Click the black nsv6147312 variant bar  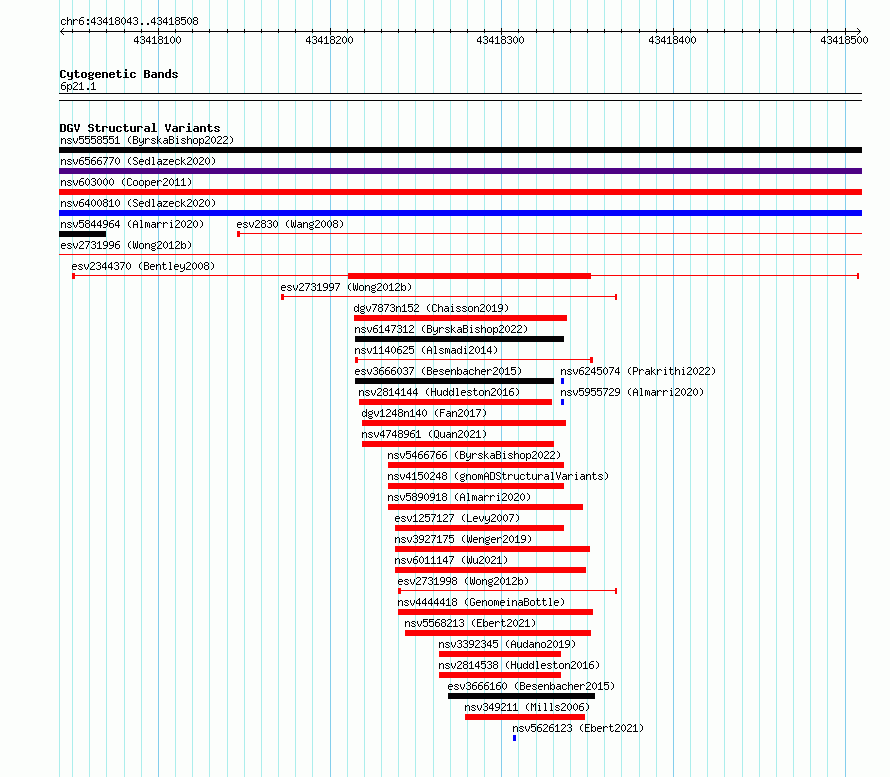click(x=459, y=339)
